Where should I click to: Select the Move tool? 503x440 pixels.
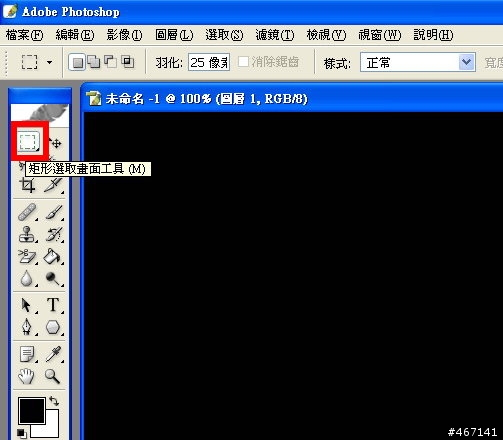(x=55, y=143)
